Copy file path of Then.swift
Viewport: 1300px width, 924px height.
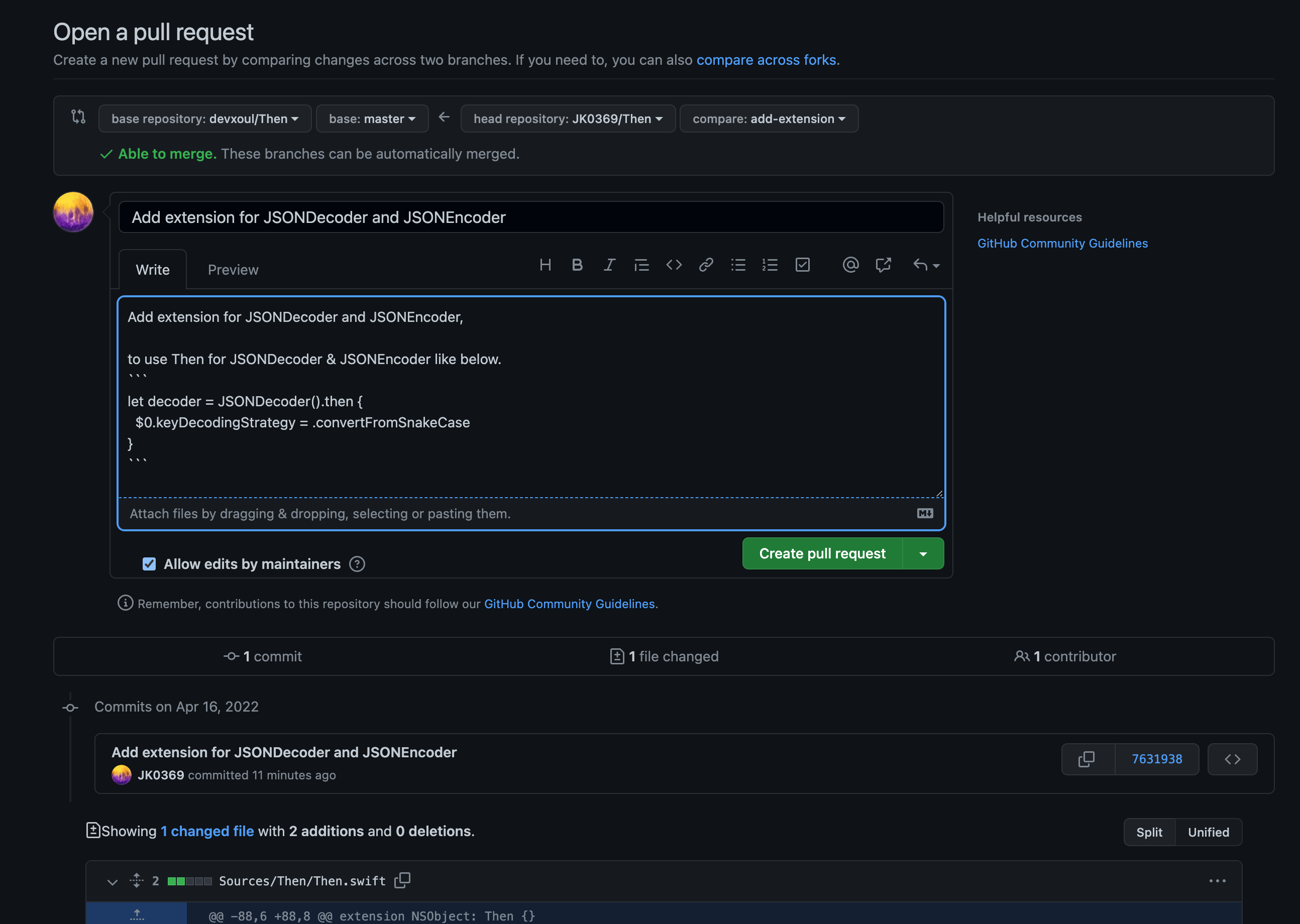(x=402, y=880)
